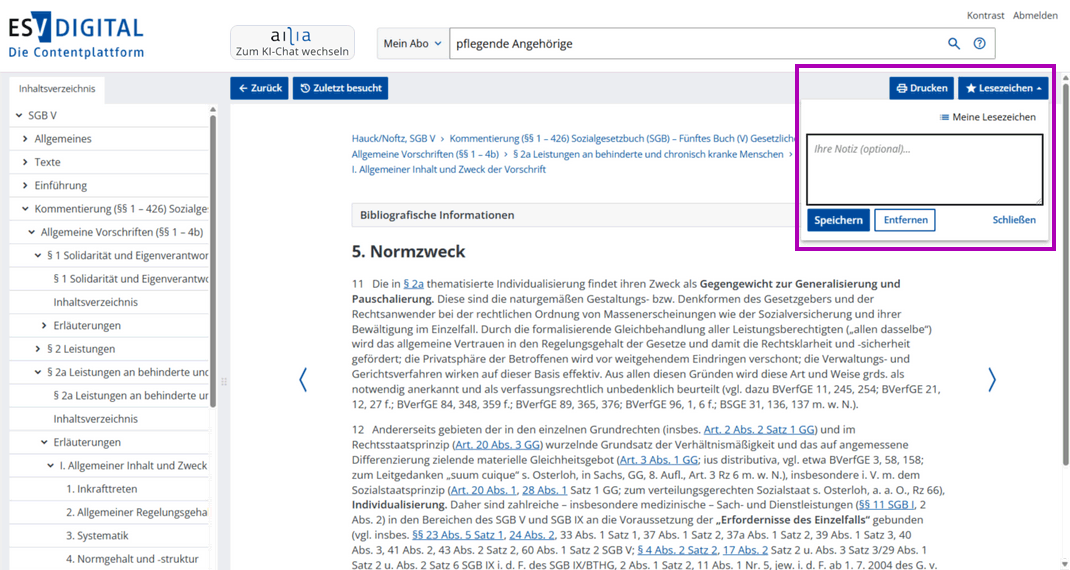The height and width of the screenshot is (570, 1070).
Task: Click the main page vertical scrollbar
Action: (x=1065, y=273)
